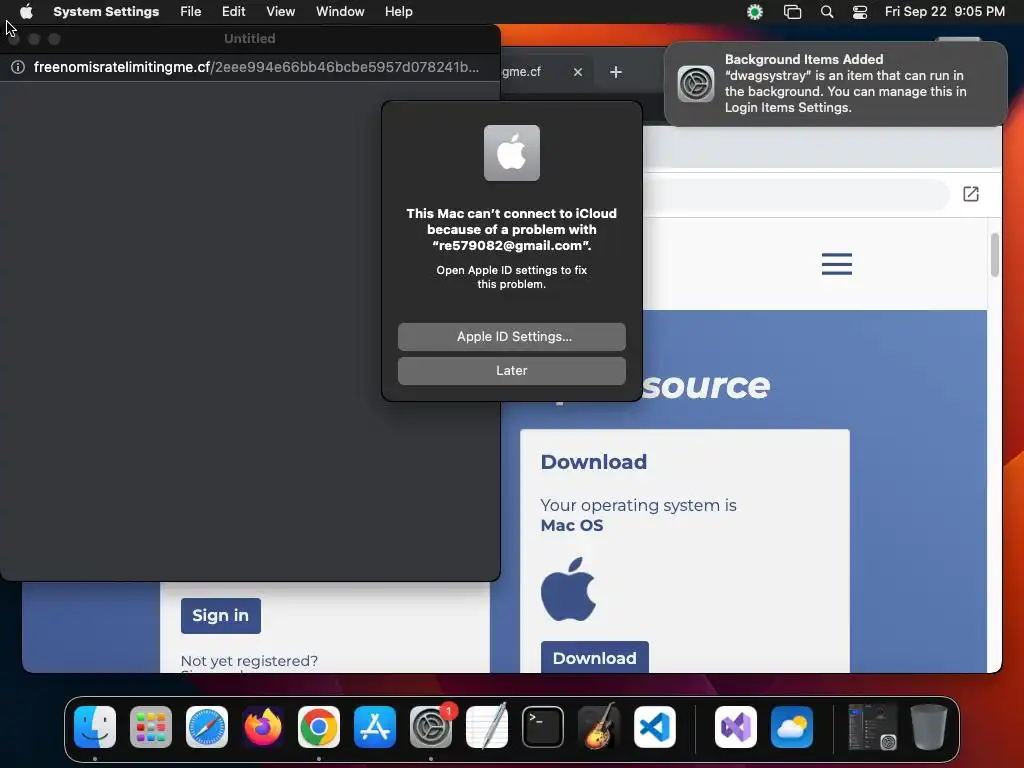Click the site info icon beside URL
The width and height of the screenshot is (1024, 768).
coord(18,67)
